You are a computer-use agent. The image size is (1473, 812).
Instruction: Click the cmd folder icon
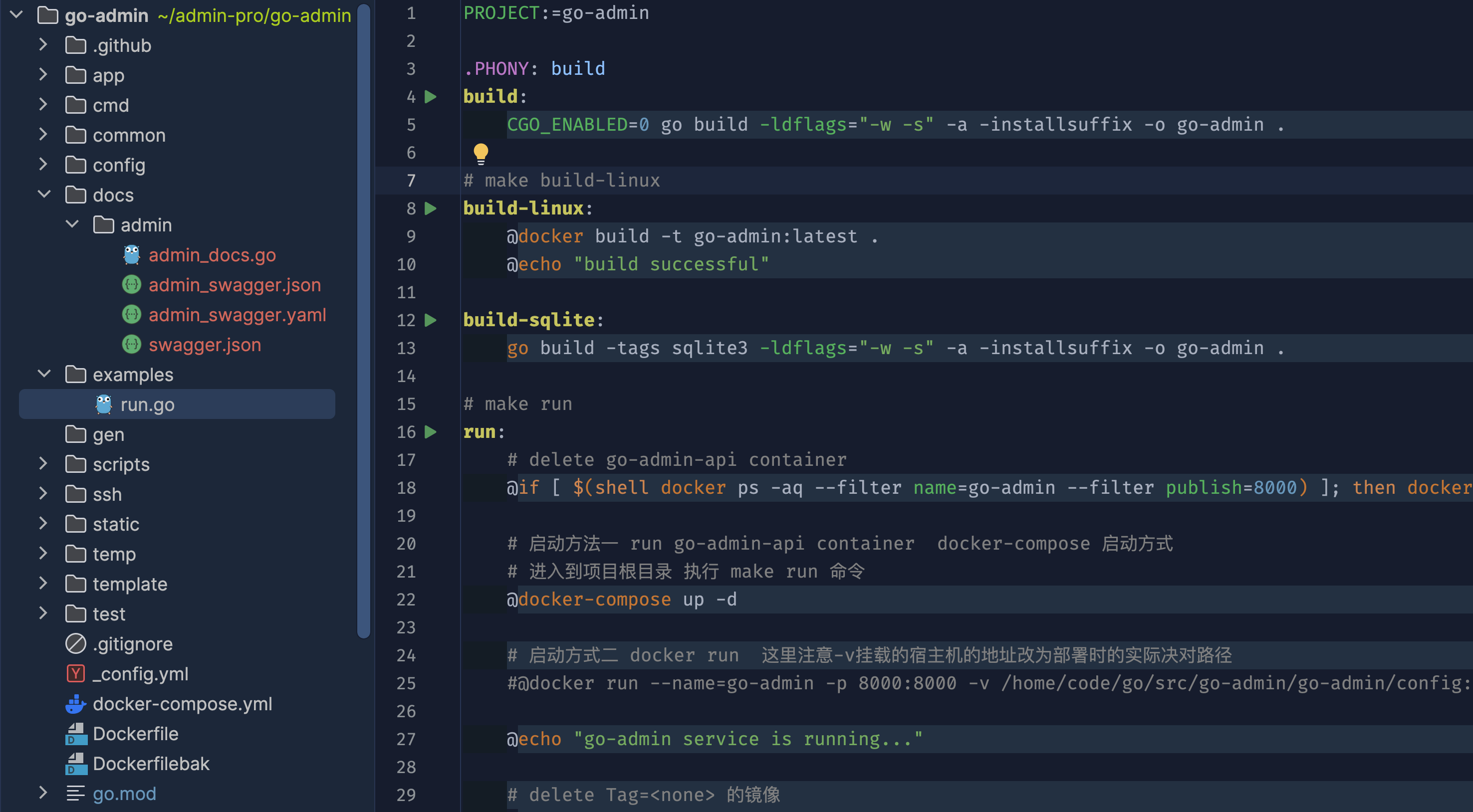click(x=75, y=105)
